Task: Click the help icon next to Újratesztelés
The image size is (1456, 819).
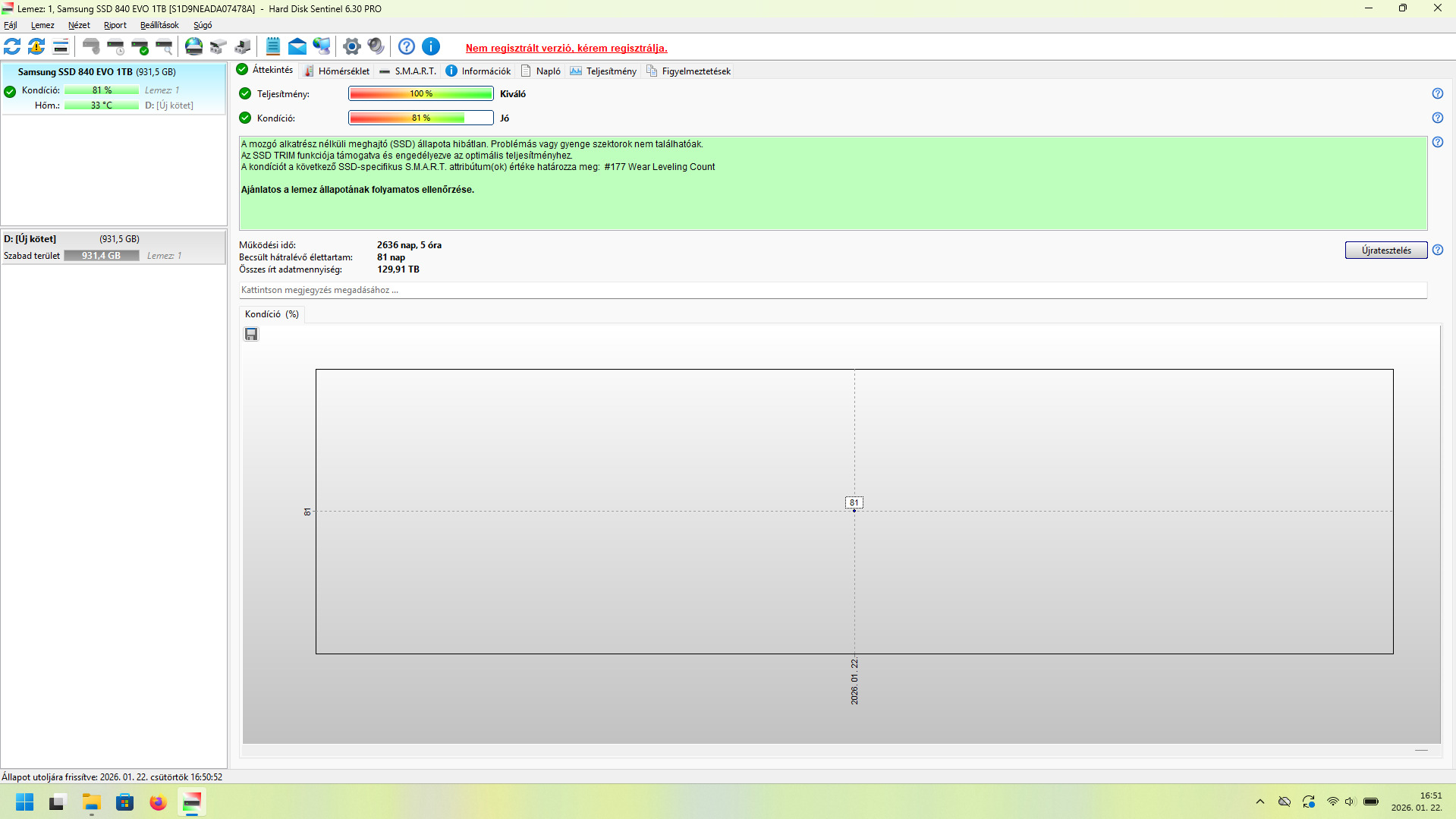Action: click(1438, 250)
